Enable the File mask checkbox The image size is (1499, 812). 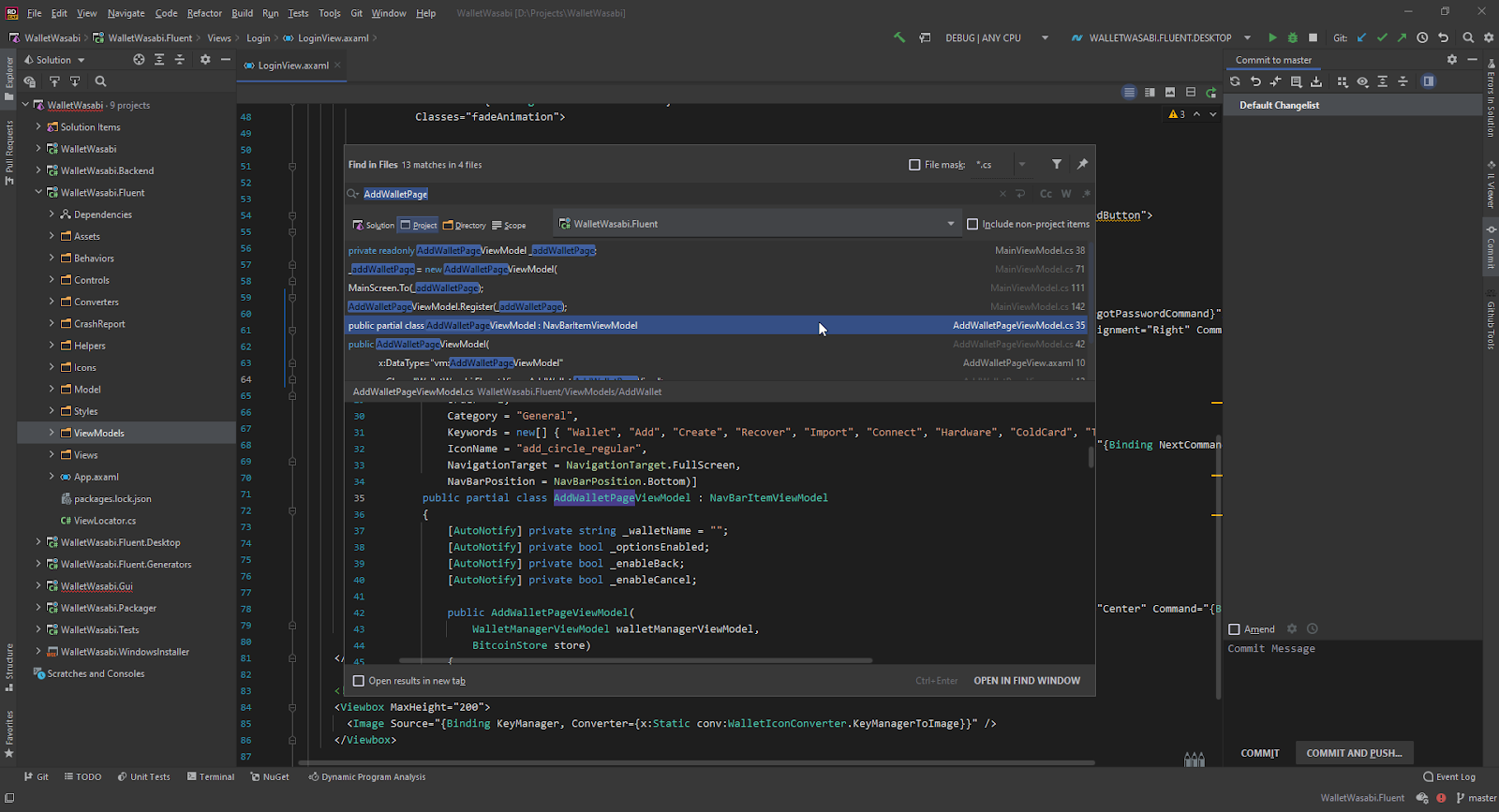coord(914,165)
